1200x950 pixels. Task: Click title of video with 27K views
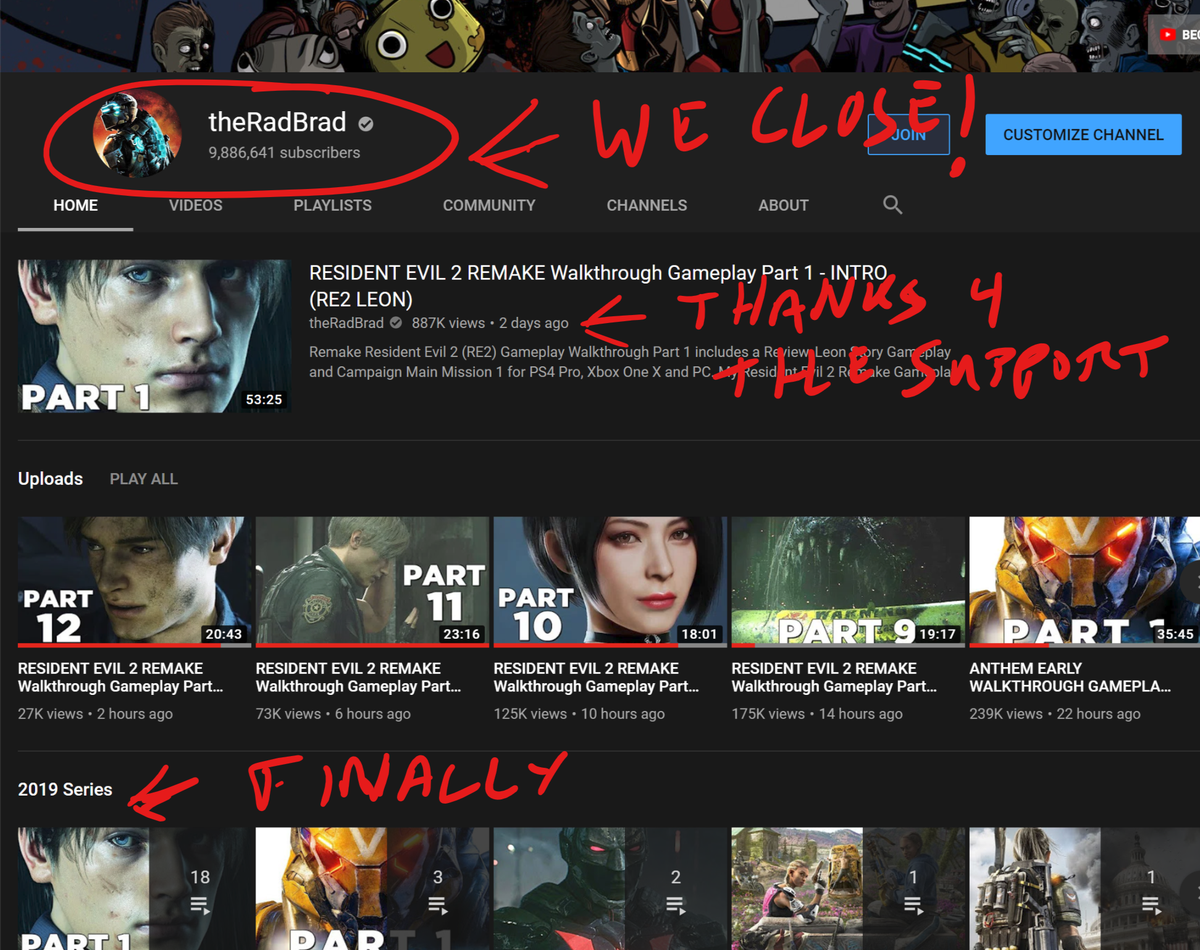[x=120, y=677]
